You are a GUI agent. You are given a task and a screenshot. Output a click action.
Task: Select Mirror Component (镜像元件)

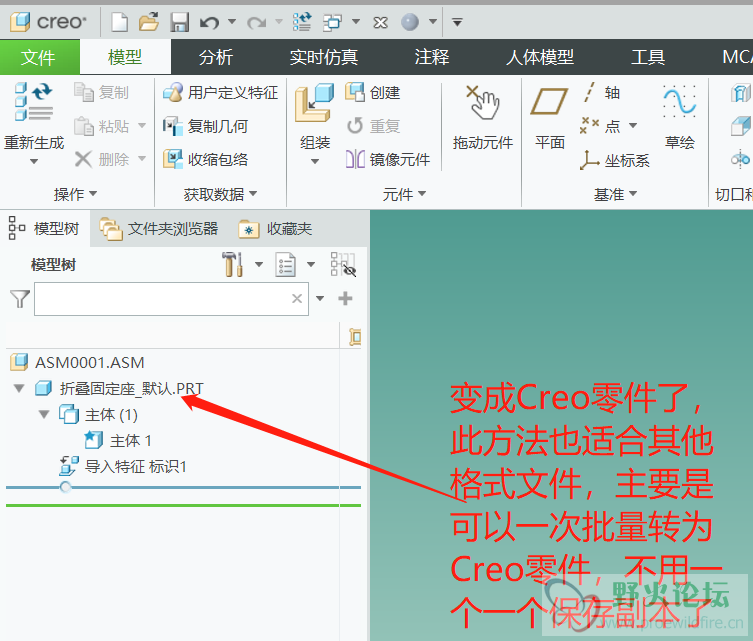pos(388,159)
